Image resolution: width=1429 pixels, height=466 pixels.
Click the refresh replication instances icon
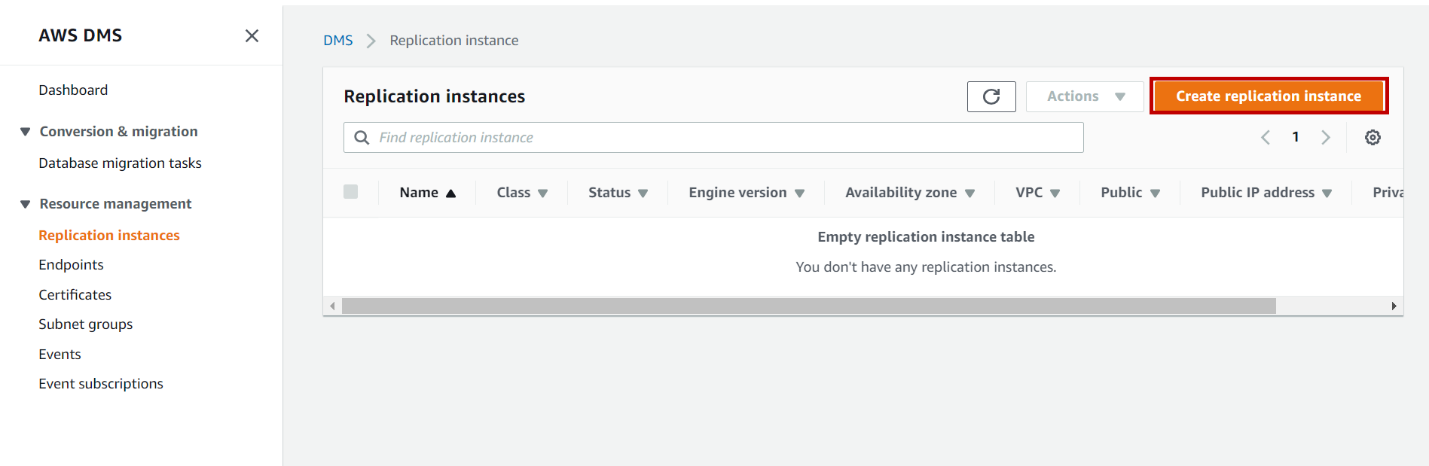(991, 96)
